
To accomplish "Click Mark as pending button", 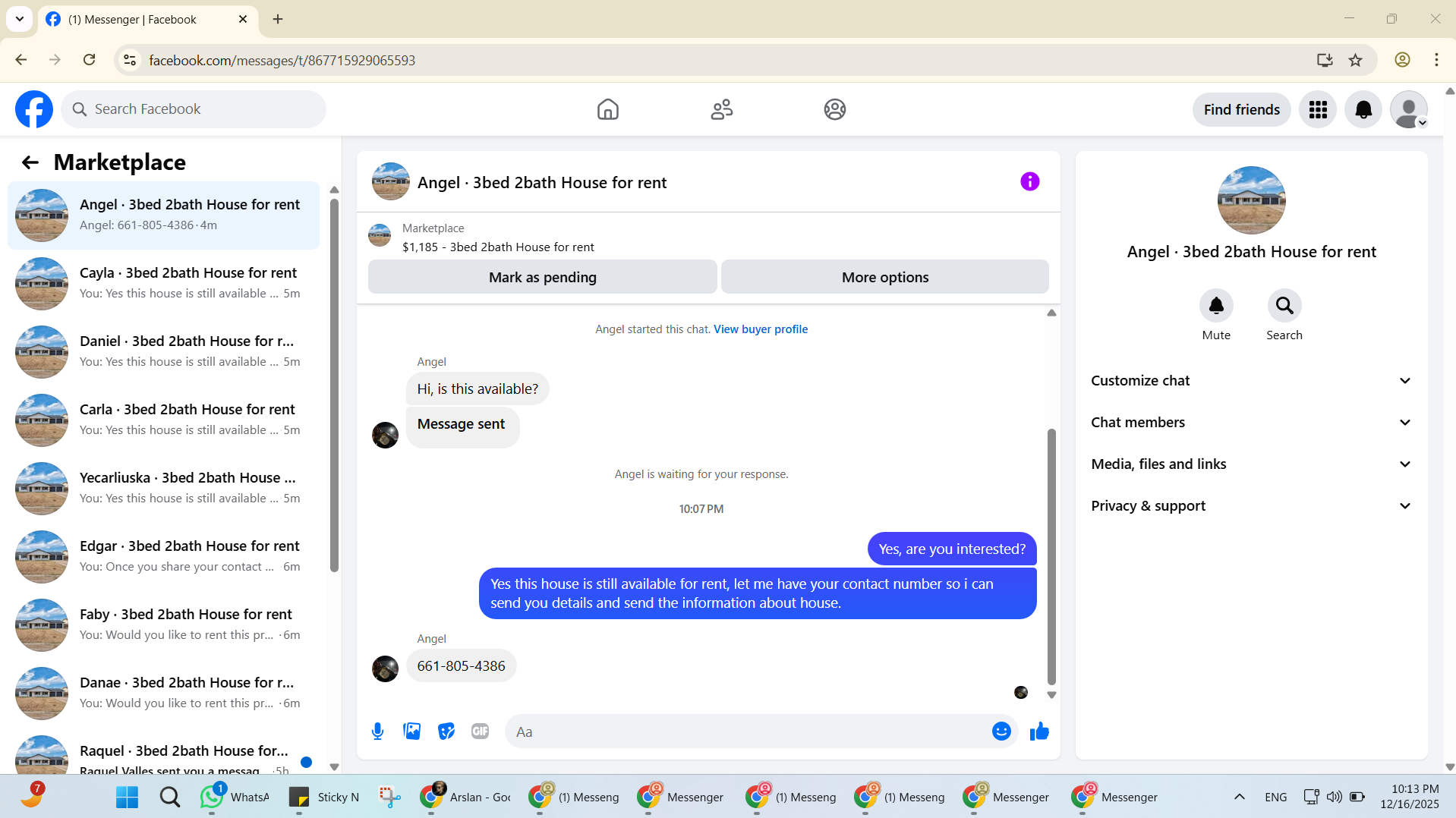I will 543,277.
